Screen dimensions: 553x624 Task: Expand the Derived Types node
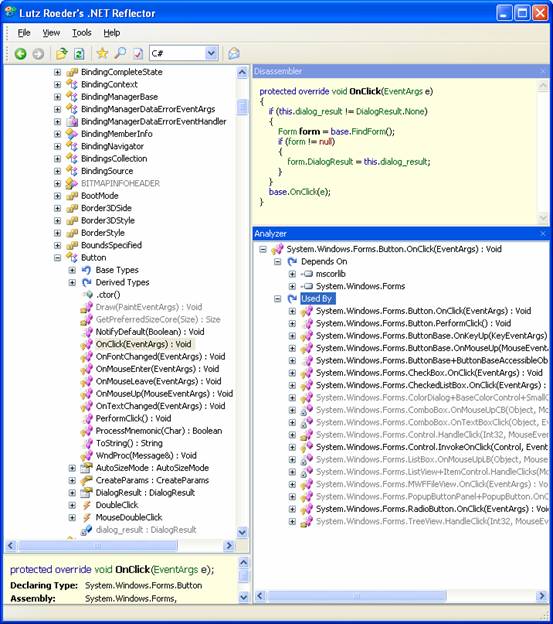point(72,283)
